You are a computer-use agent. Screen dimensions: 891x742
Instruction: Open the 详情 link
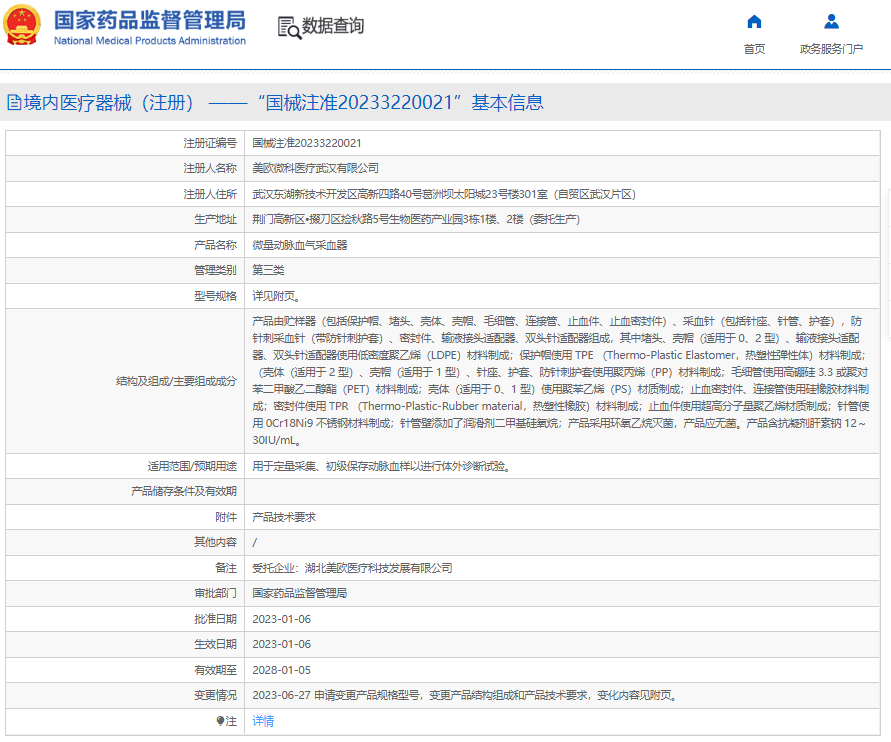point(263,721)
